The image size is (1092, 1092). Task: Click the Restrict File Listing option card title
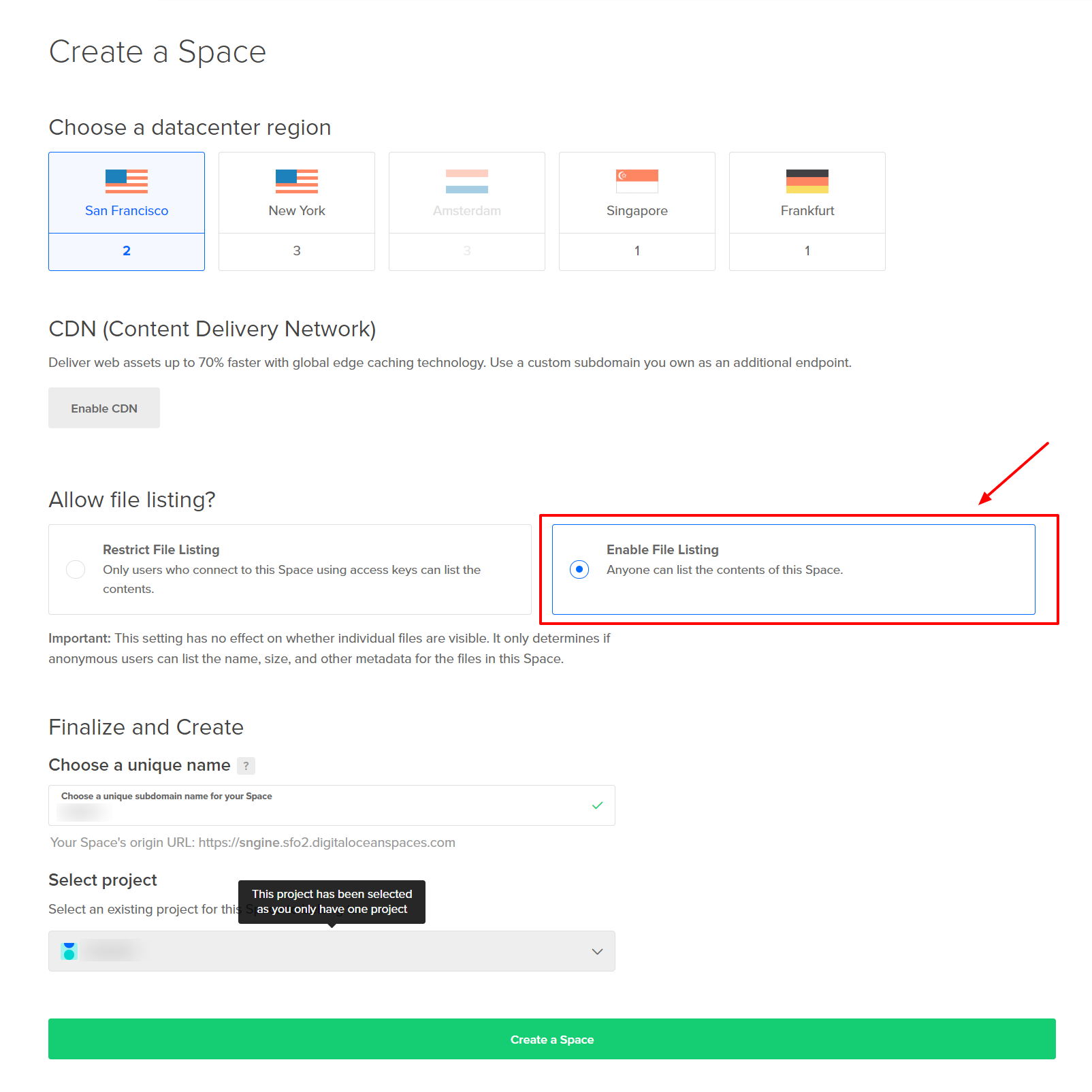pos(161,549)
